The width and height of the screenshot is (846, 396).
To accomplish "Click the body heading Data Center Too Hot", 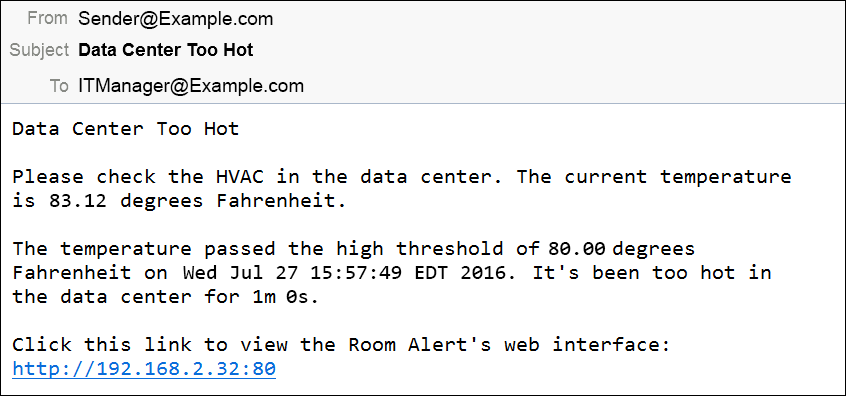I will 126,129.
